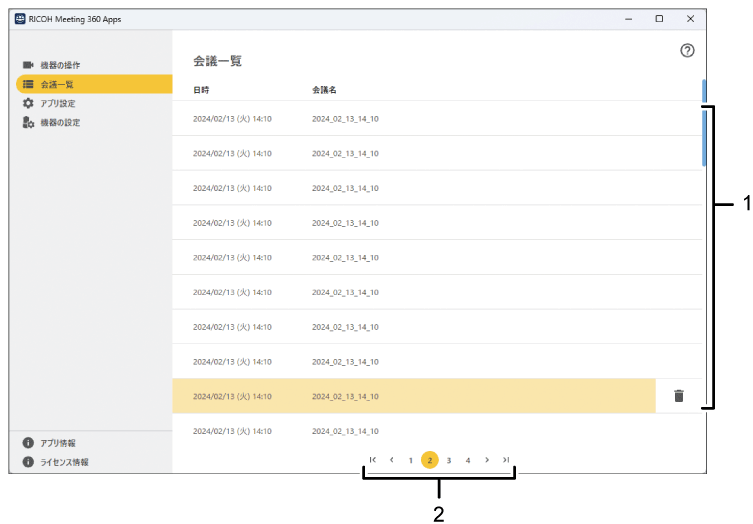The height and width of the screenshot is (524, 753).
Task: Click the device settings icon beside 機器の設定
Action: (x=28, y=122)
